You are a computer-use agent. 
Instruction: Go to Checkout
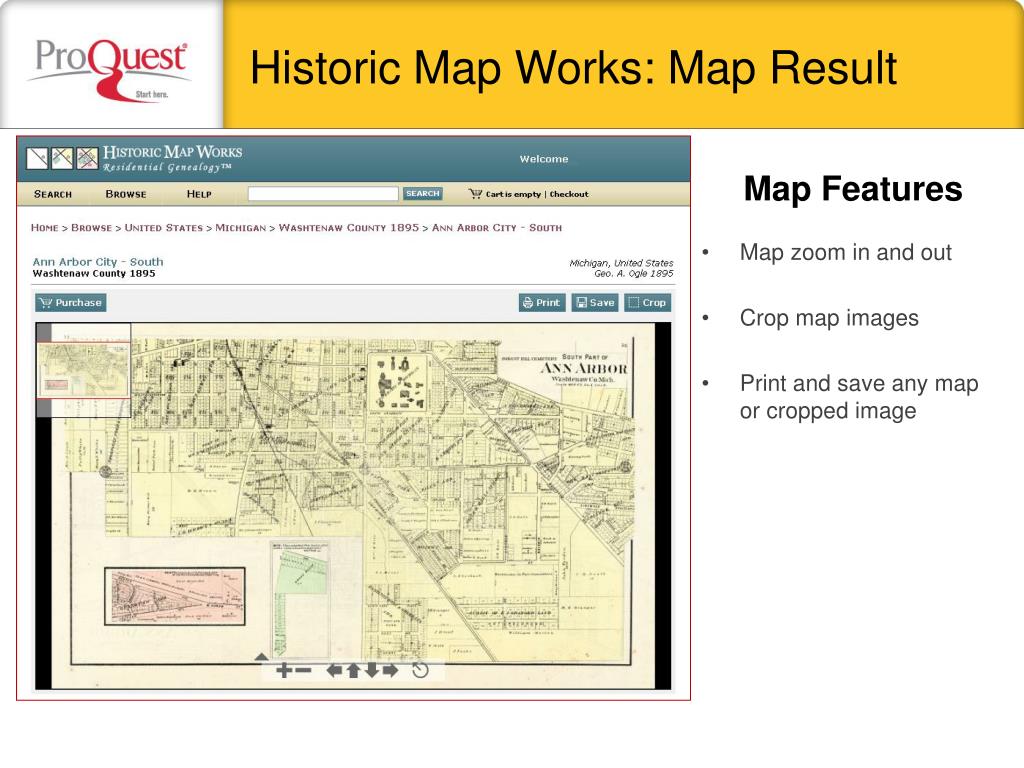click(569, 194)
